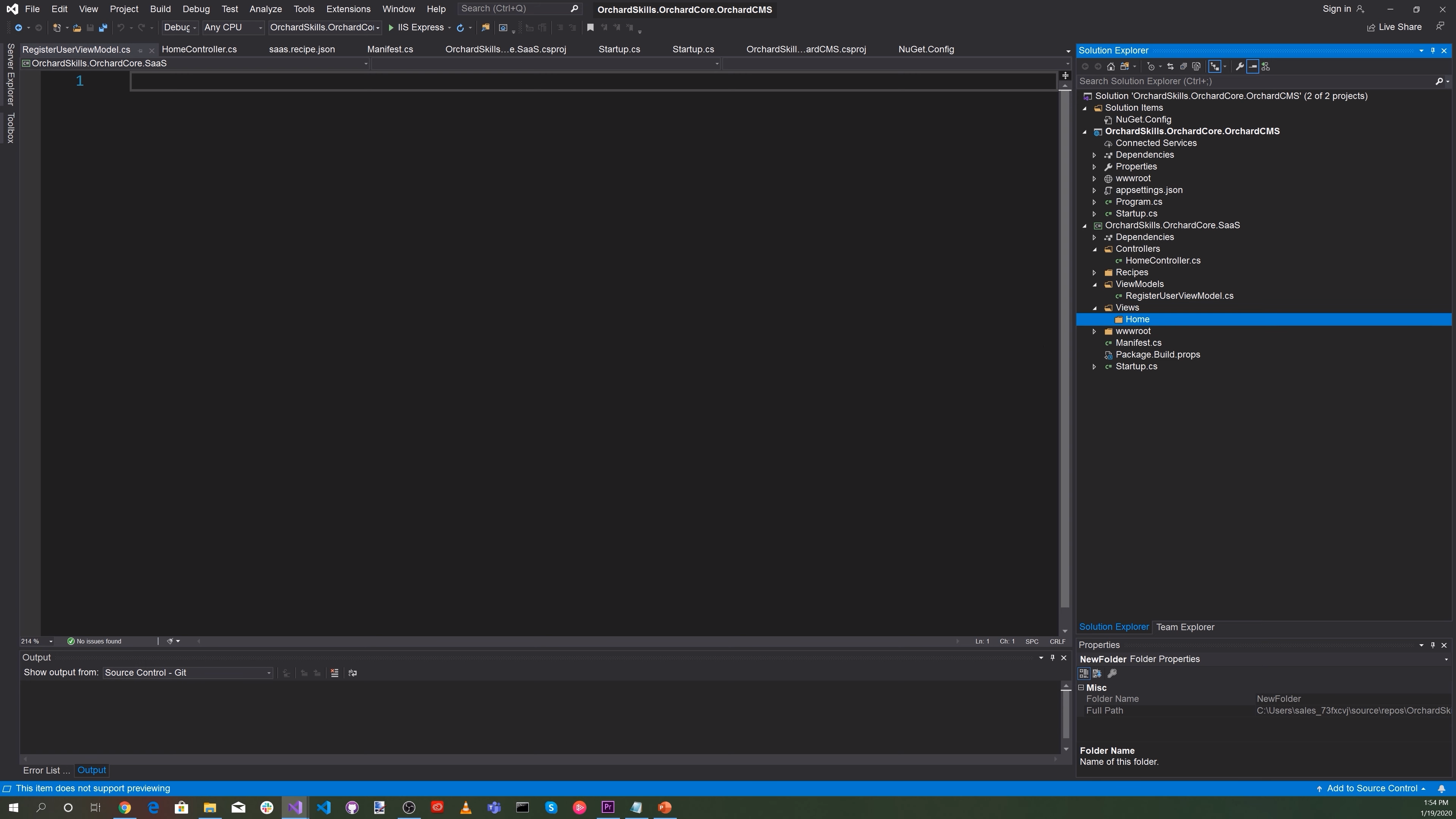The width and height of the screenshot is (1456, 819).
Task: Toggle Word Wrap in Output window
Action: pyautogui.click(x=353, y=673)
